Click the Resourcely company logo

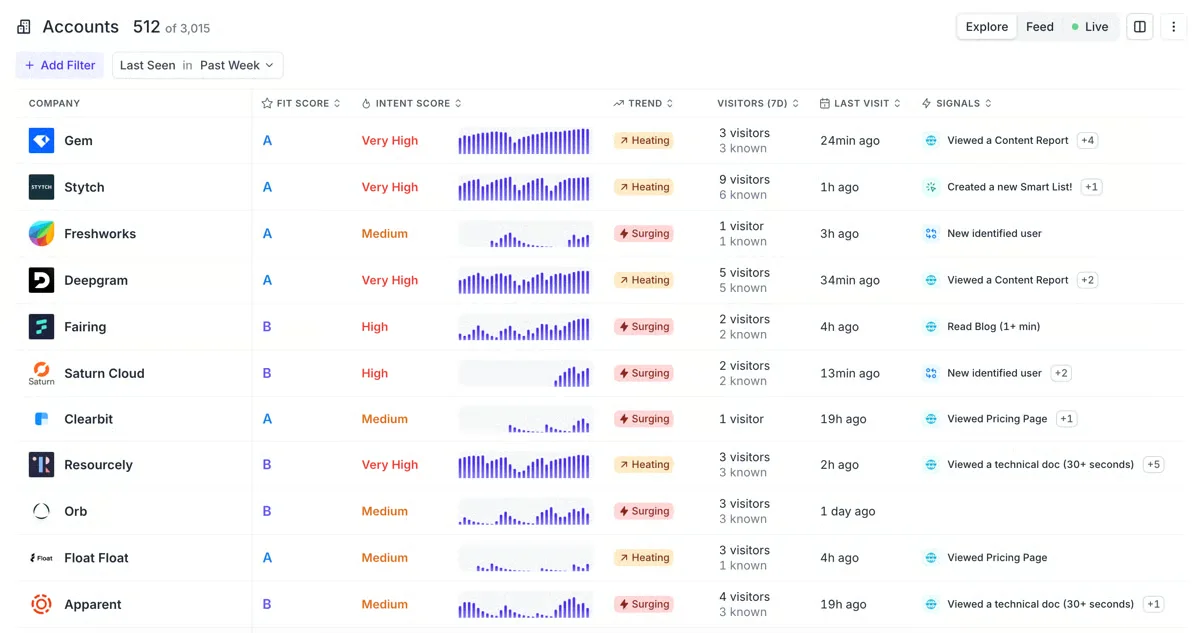[x=41, y=465]
